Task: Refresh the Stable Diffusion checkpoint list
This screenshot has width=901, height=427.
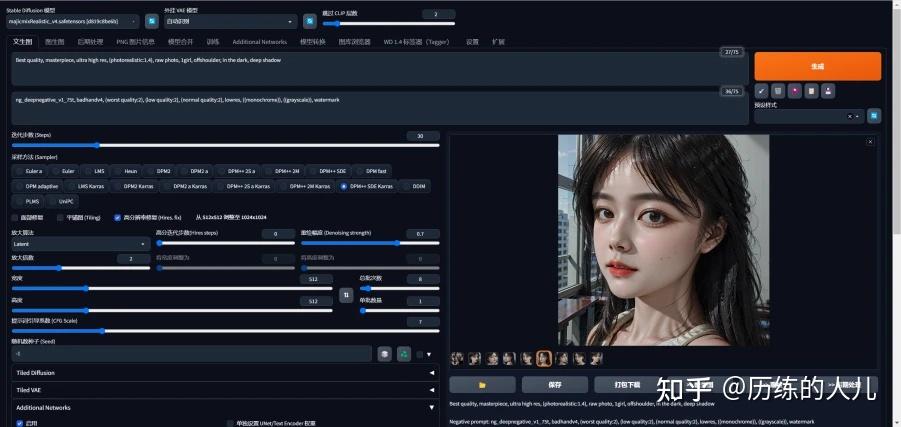Action: pyautogui.click(x=152, y=21)
